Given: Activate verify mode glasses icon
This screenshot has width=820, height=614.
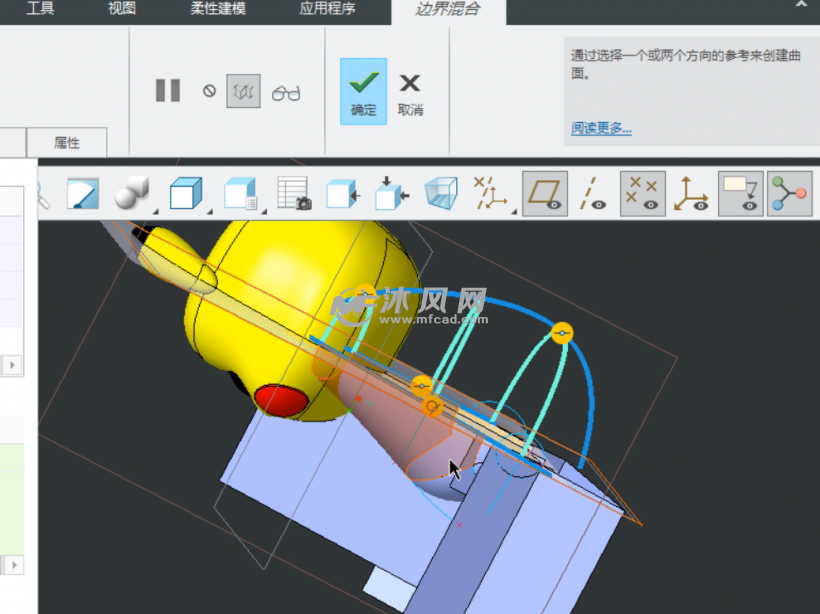Looking at the screenshot, I should (x=286, y=93).
